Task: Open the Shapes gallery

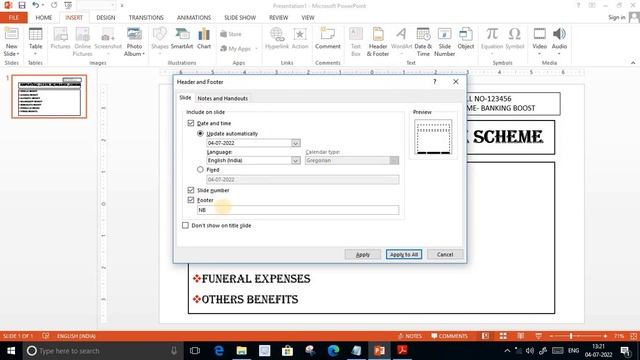Action: pyautogui.click(x=160, y=41)
